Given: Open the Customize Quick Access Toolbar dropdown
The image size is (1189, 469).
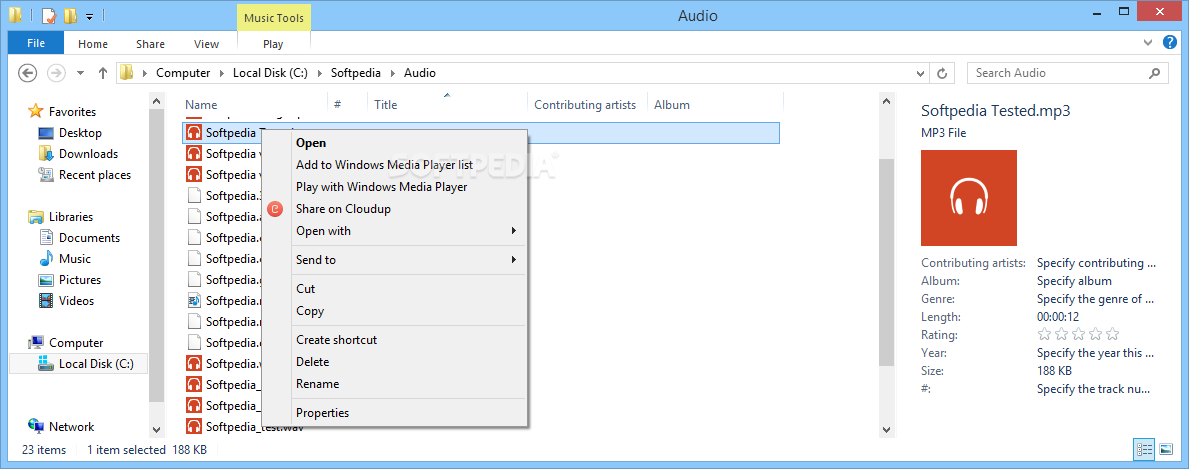Looking at the screenshot, I should pos(89,16).
